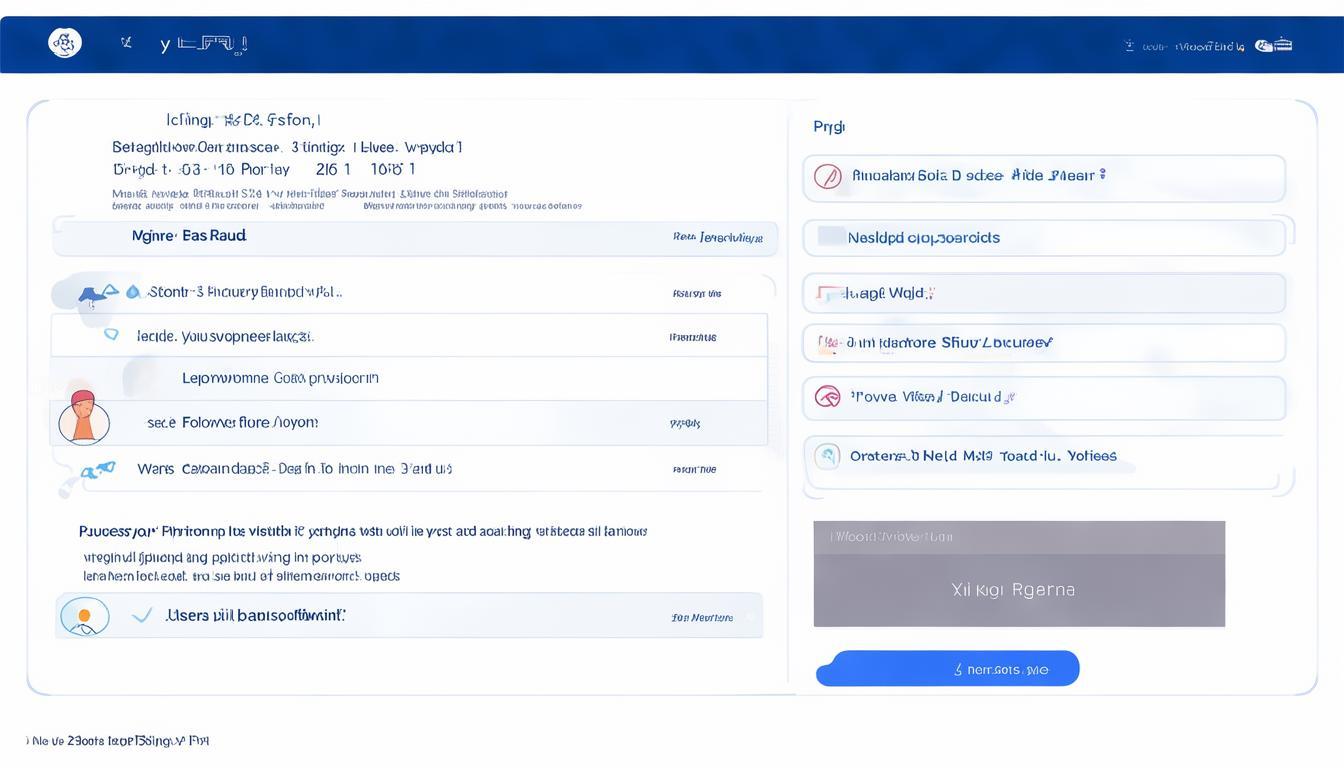The image size is (1344, 768).
Task: Toggle the small square beside 'Nesldpd' row
Action: click(831, 237)
